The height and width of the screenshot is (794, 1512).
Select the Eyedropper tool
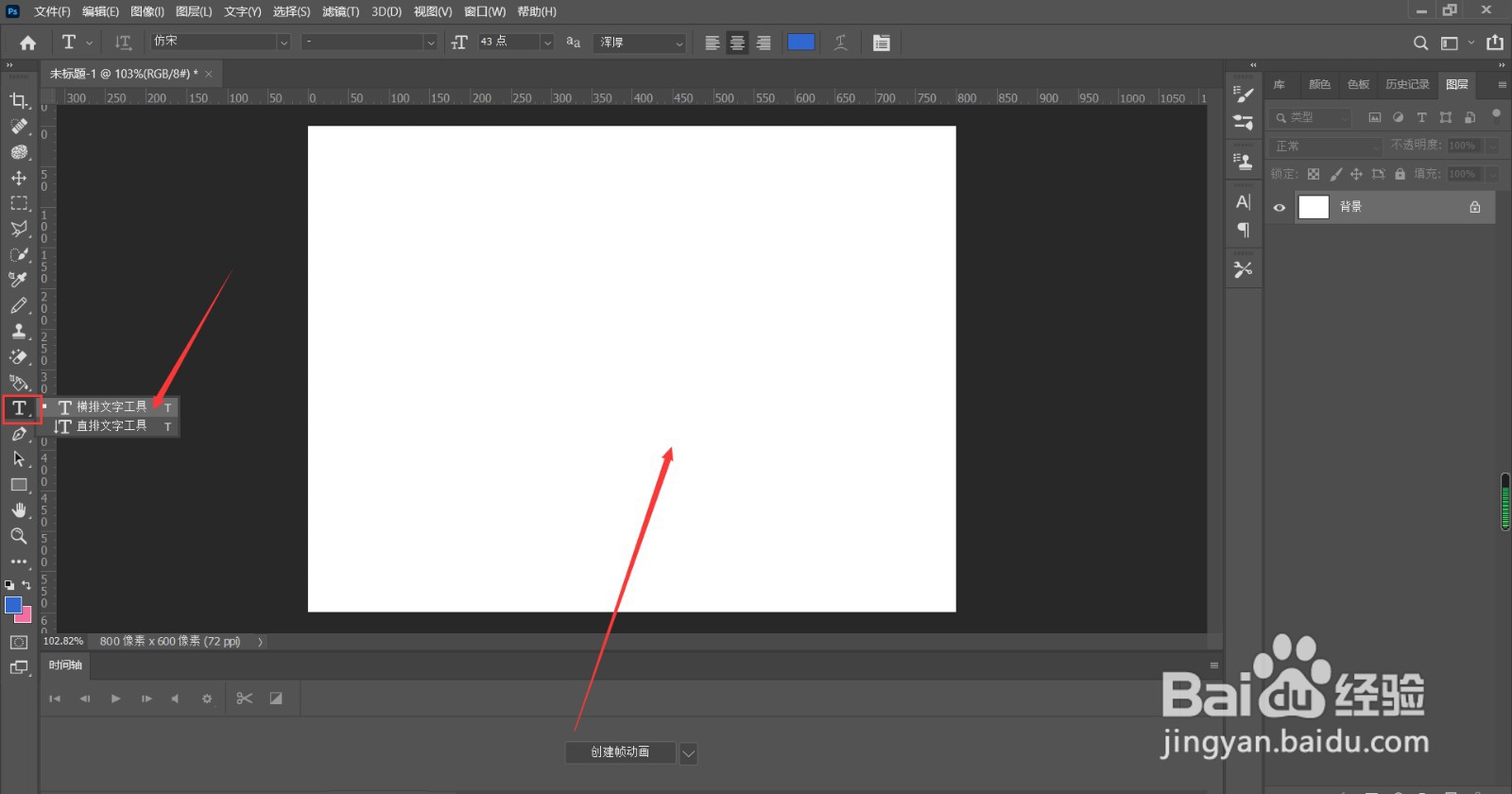19,280
